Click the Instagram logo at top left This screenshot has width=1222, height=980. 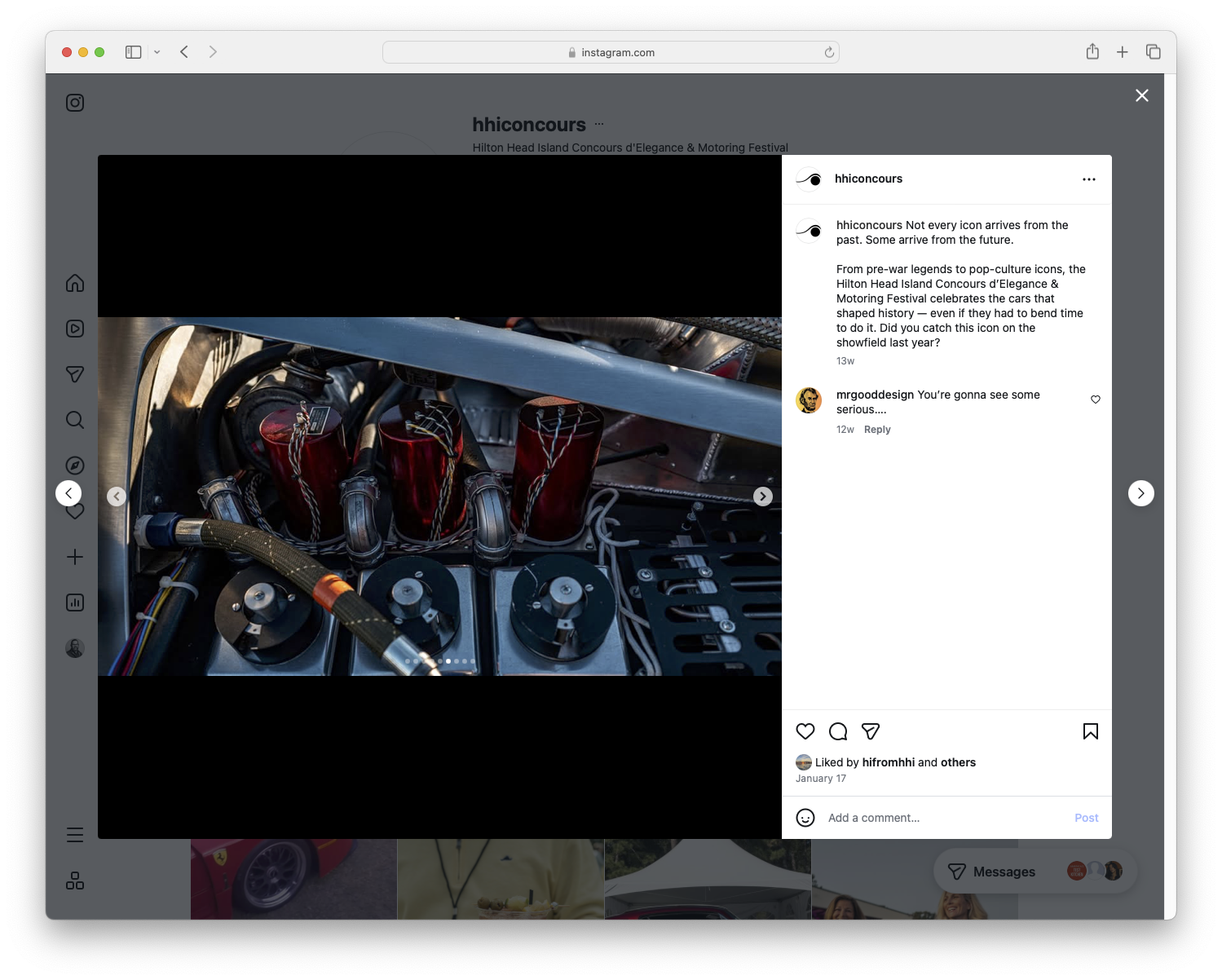coord(74,103)
